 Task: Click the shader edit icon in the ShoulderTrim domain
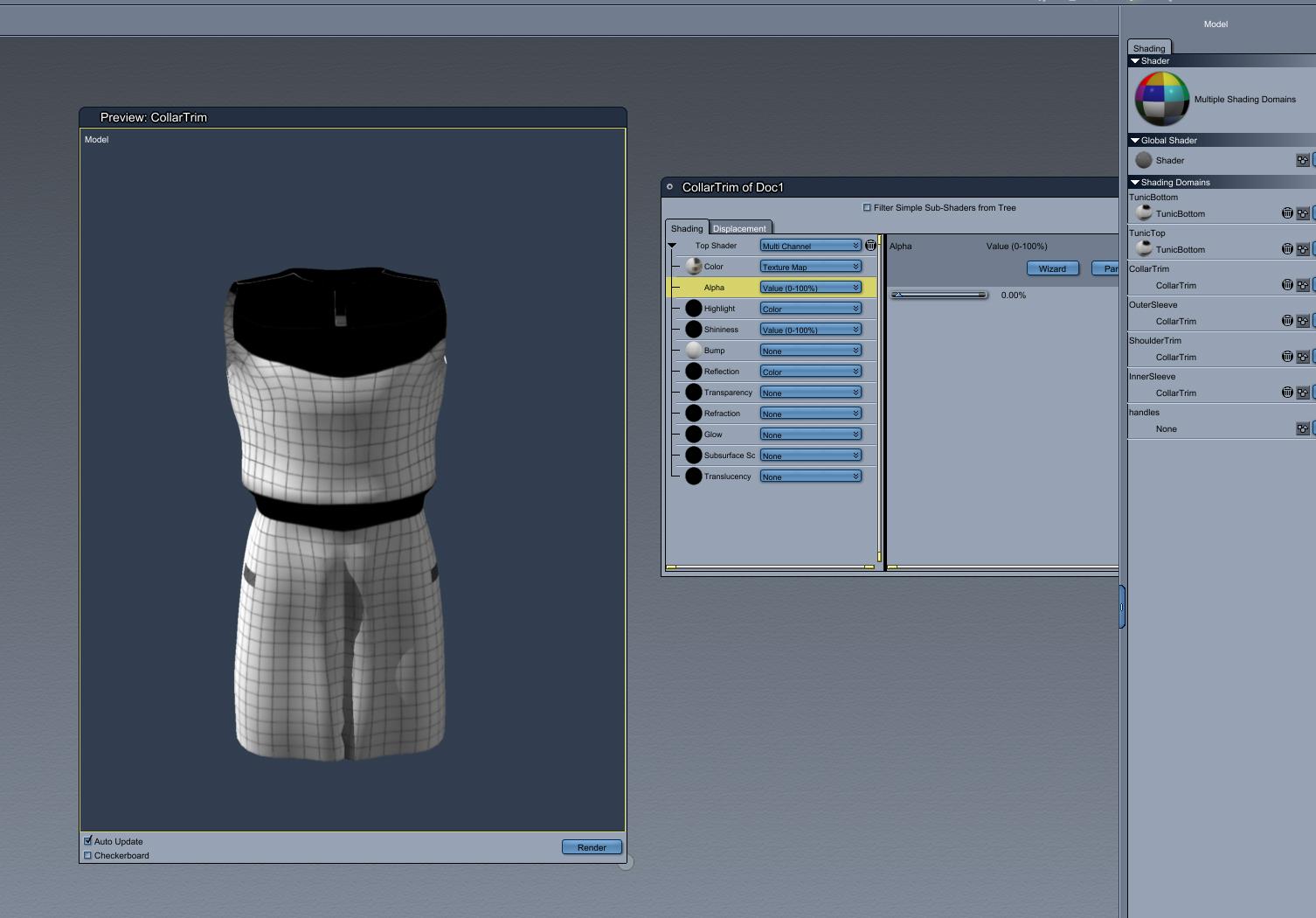click(1303, 357)
